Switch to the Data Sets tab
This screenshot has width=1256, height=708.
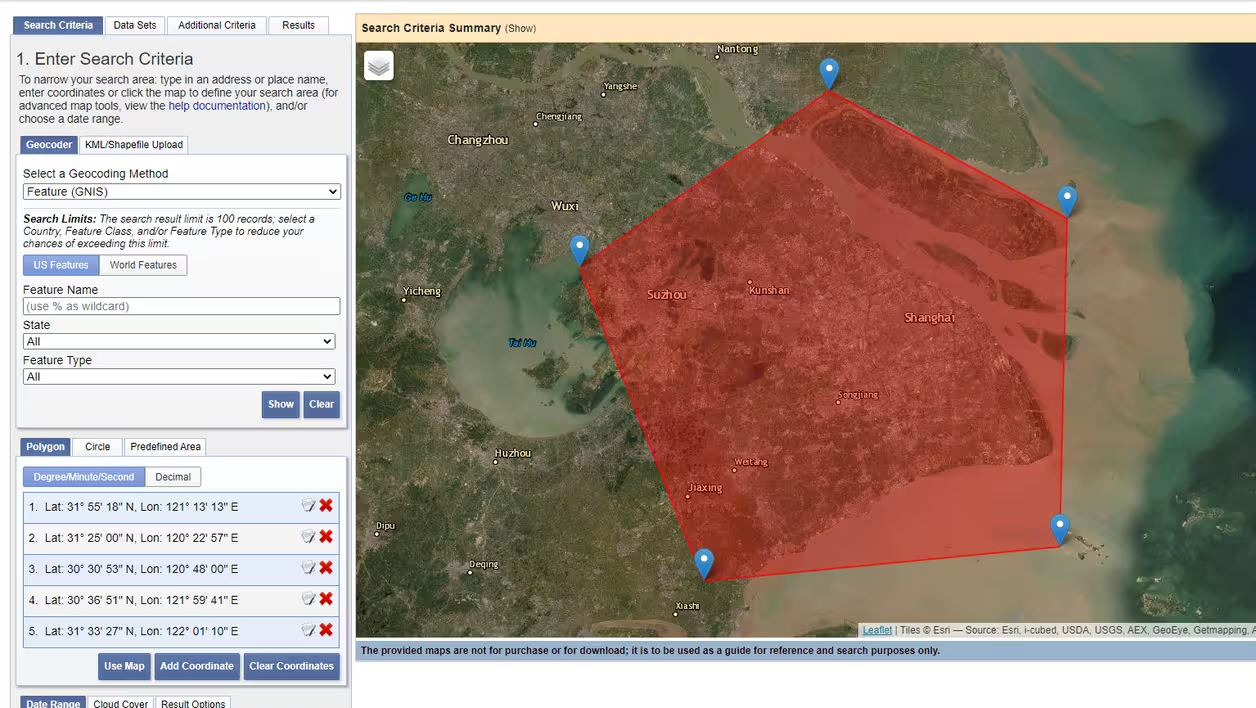point(134,25)
